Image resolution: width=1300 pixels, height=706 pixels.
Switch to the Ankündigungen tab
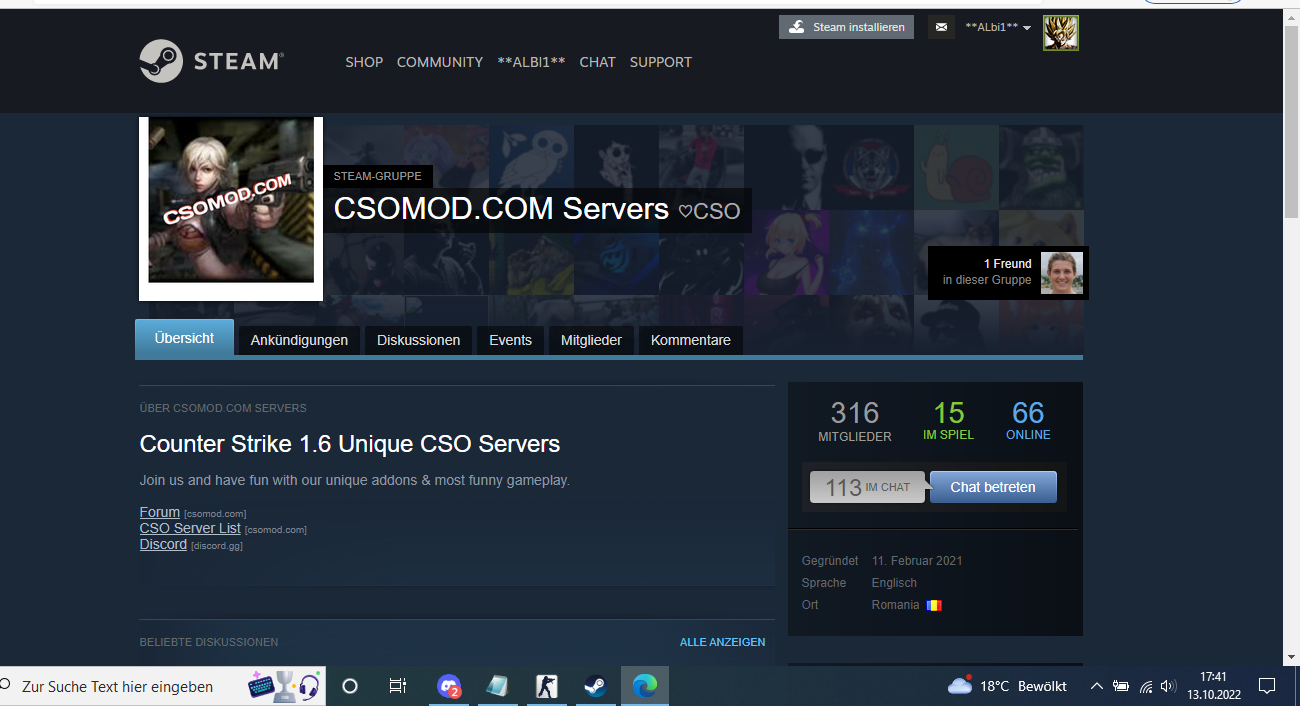[299, 340]
